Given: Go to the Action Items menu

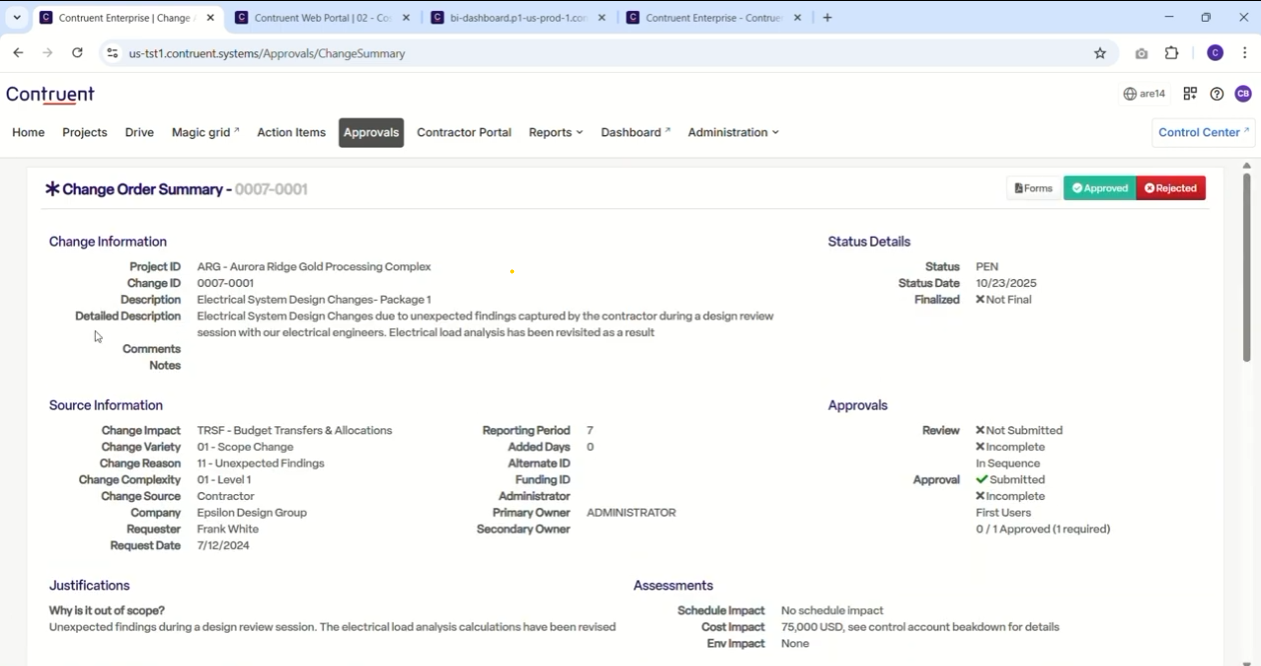Looking at the screenshot, I should pyautogui.click(x=291, y=132).
